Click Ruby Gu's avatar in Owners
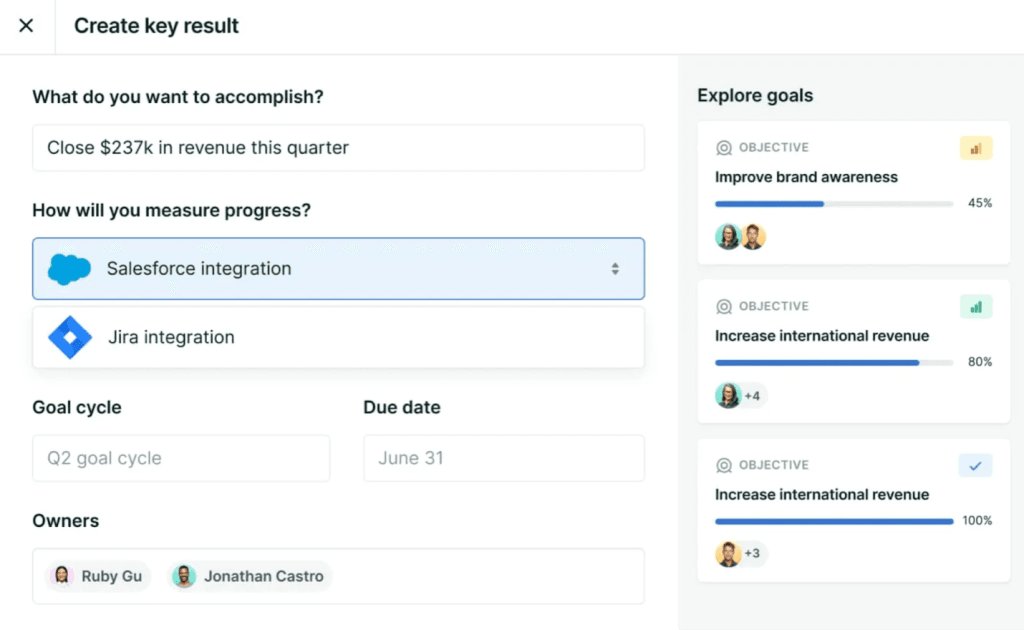 62,576
